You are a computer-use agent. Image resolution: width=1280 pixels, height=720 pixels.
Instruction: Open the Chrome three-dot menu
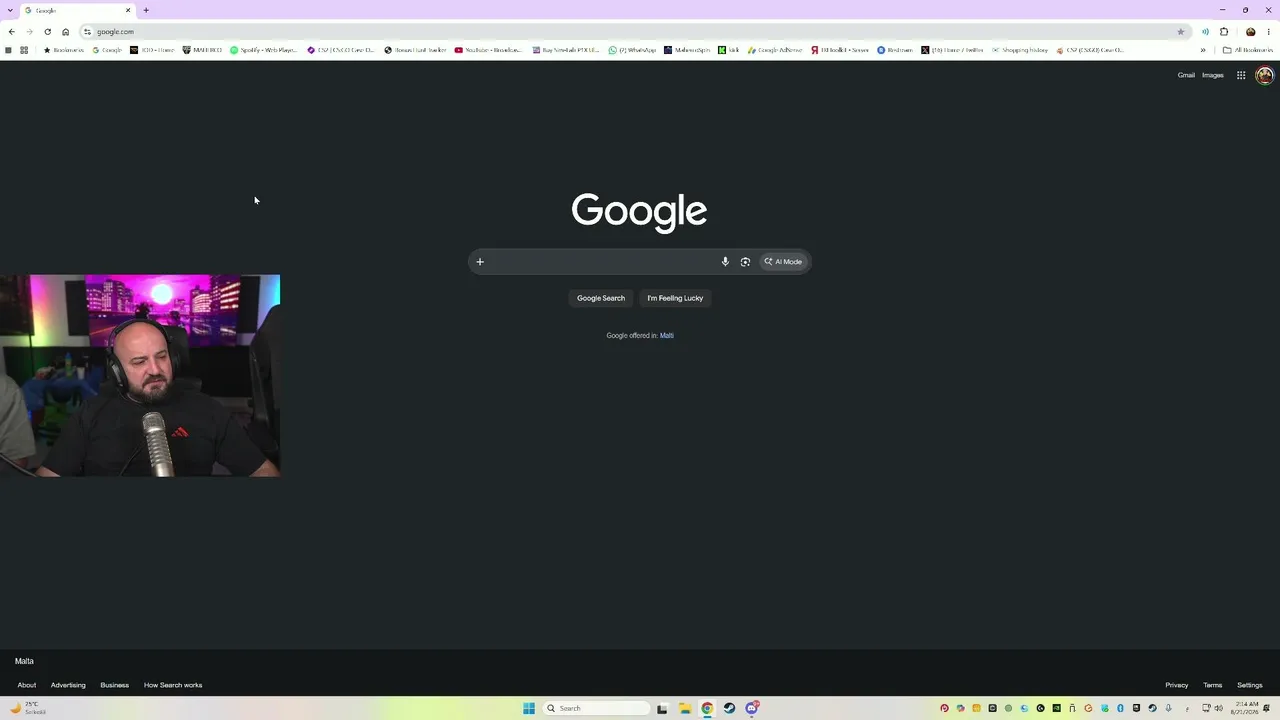click(1269, 32)
